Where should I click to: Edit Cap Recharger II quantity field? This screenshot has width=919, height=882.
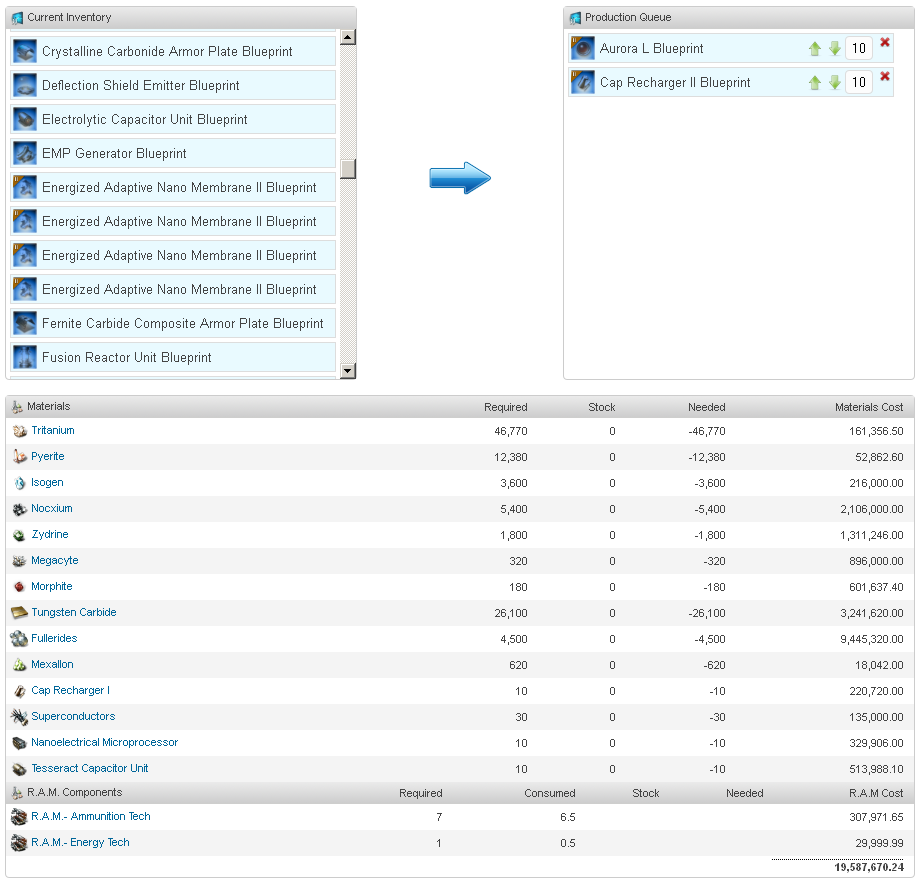point(858,82)
